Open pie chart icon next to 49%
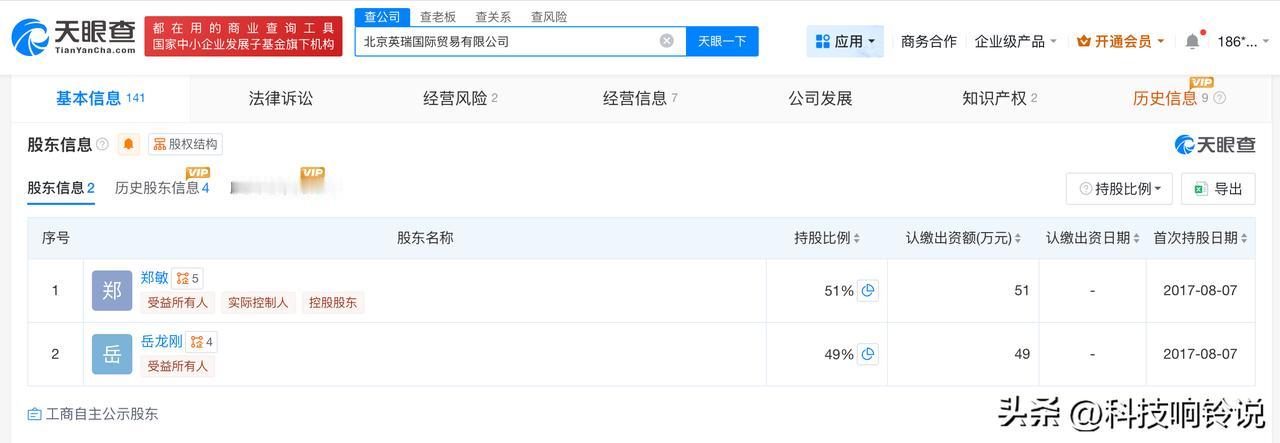The image size is (1280, 443). (x=868, y=354)
